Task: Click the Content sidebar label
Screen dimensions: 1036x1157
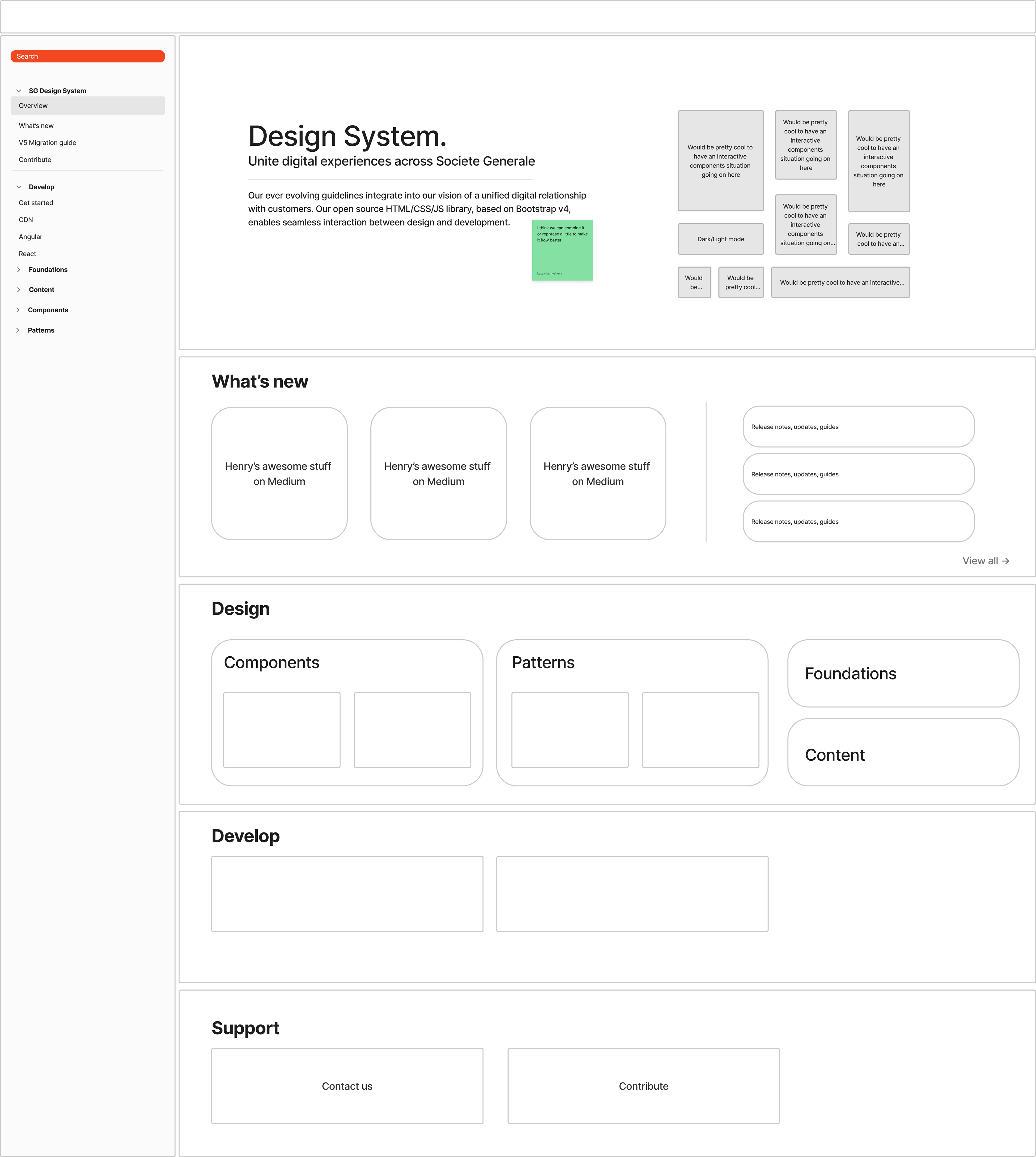Action: [x=42, y=290]
